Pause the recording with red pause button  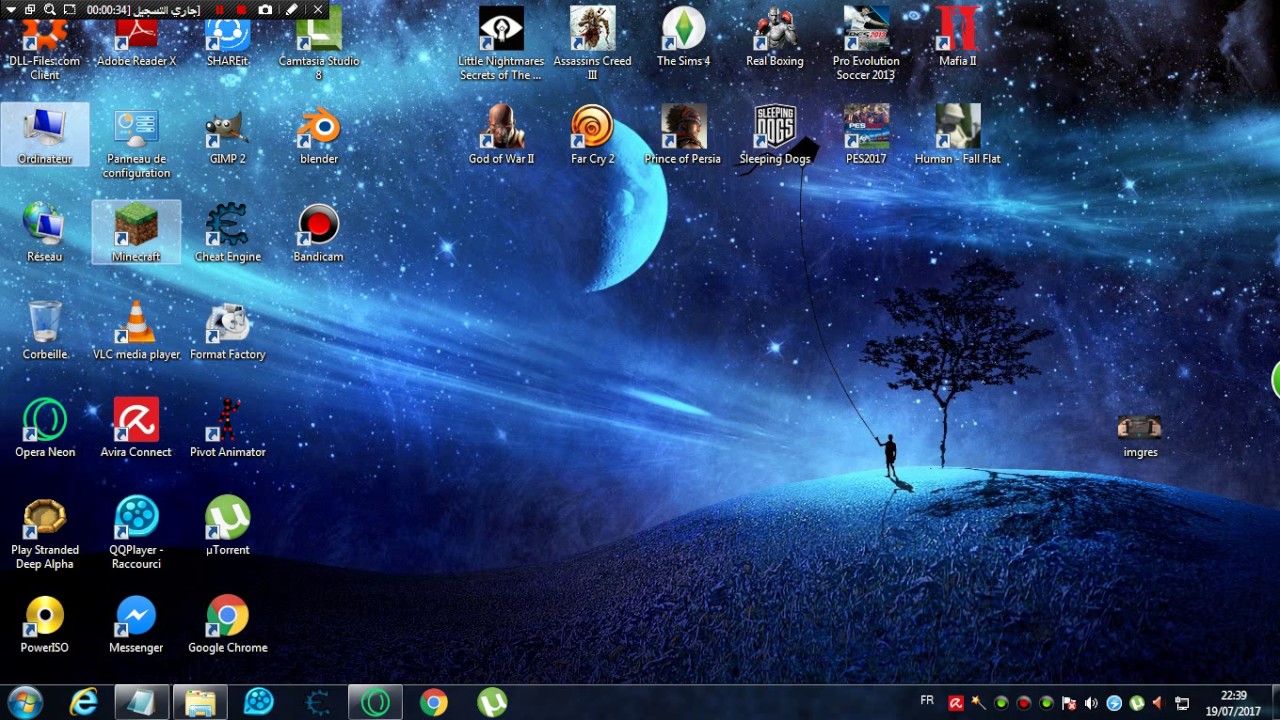220,10
